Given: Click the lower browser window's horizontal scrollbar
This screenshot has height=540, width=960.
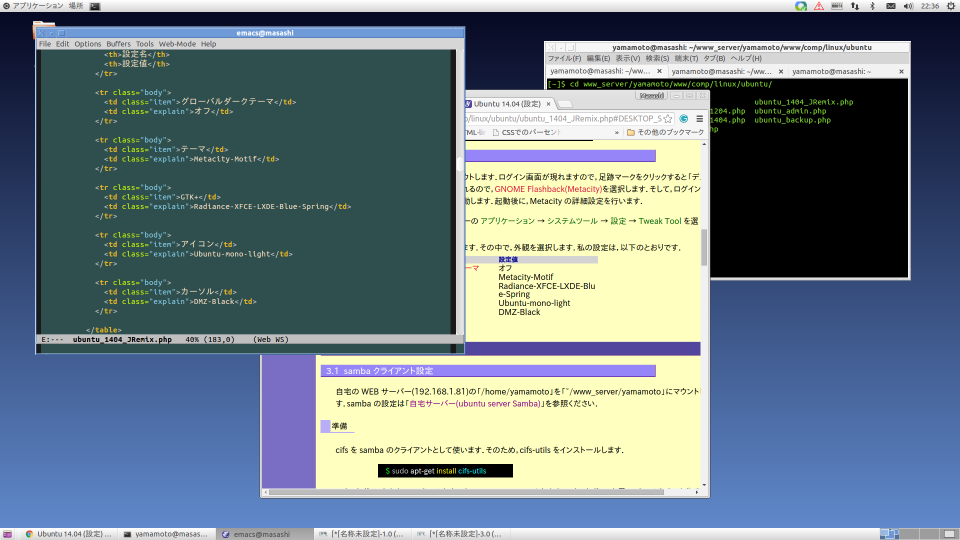Looking at the screenshot, I should 466,492.
